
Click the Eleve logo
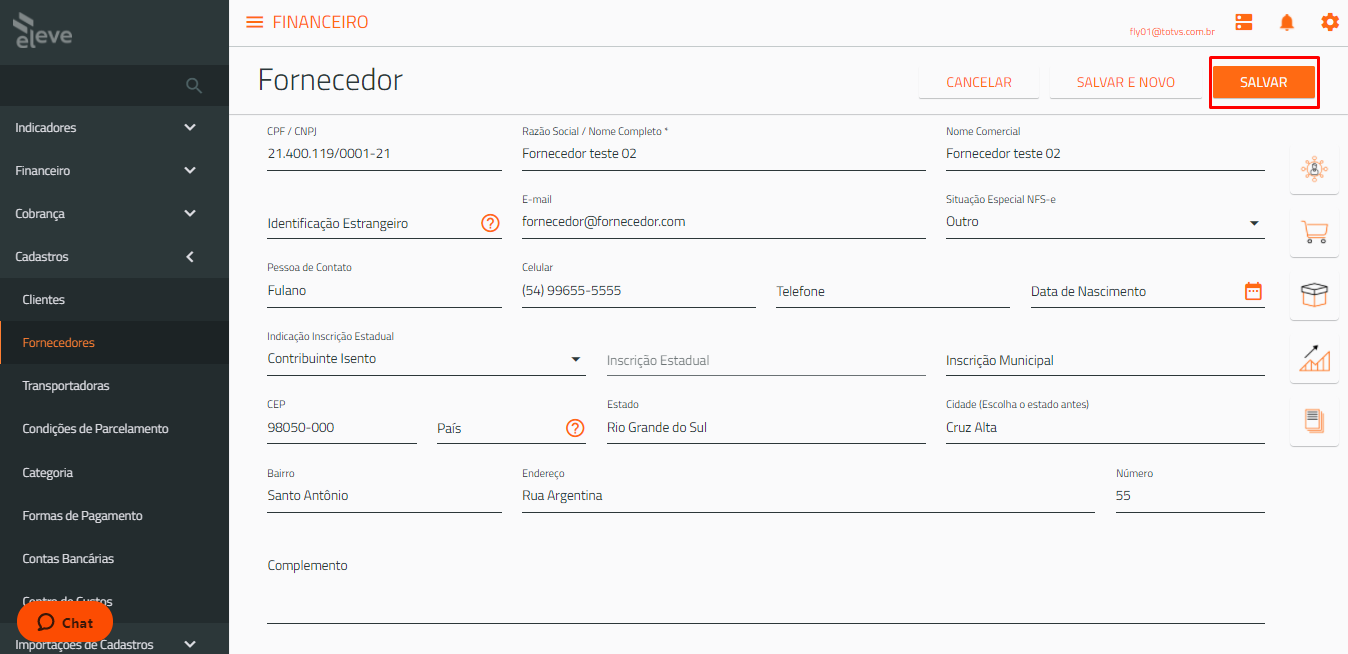[43, 32]
